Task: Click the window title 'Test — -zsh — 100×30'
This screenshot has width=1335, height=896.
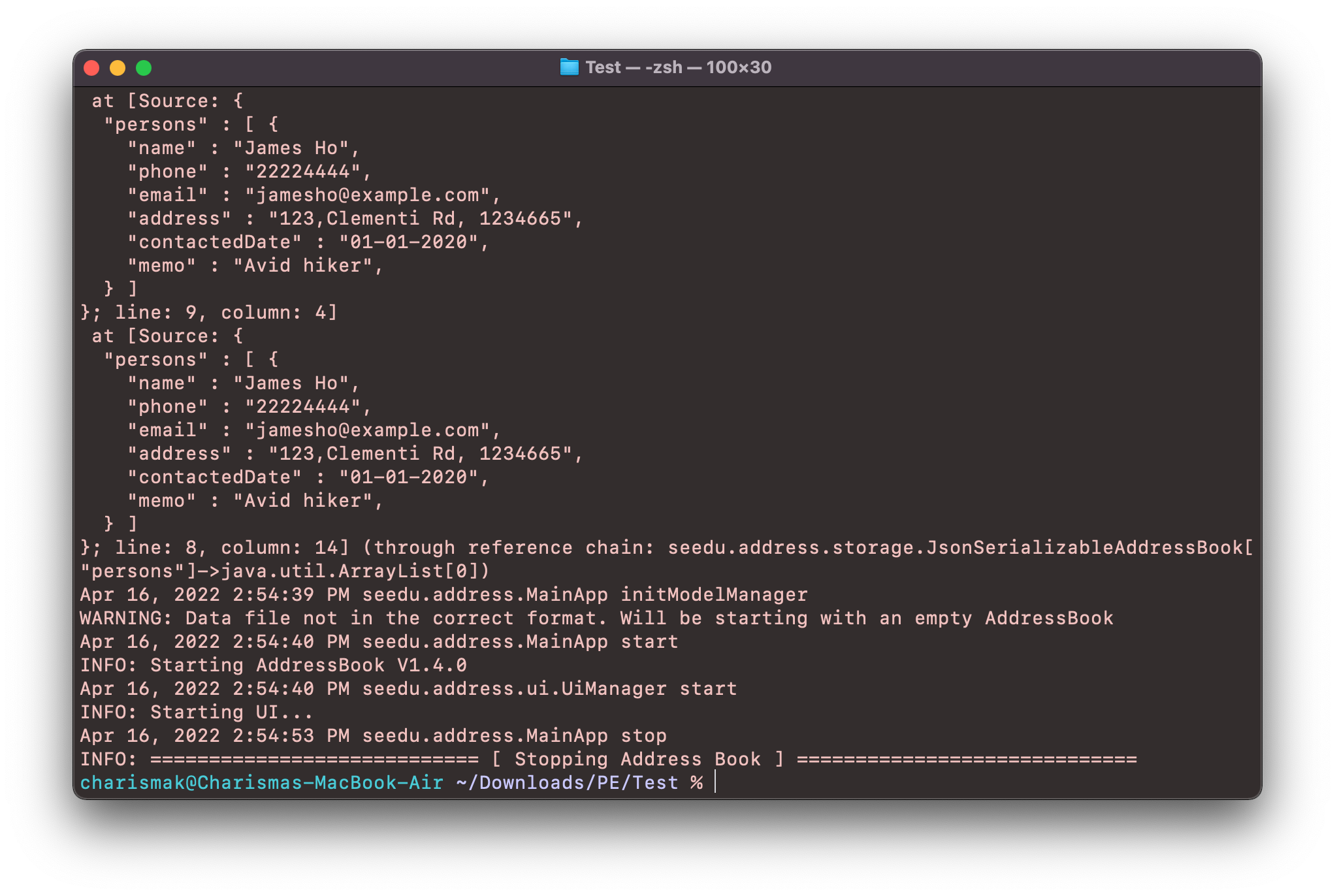Action: click(x=678, y=67)
